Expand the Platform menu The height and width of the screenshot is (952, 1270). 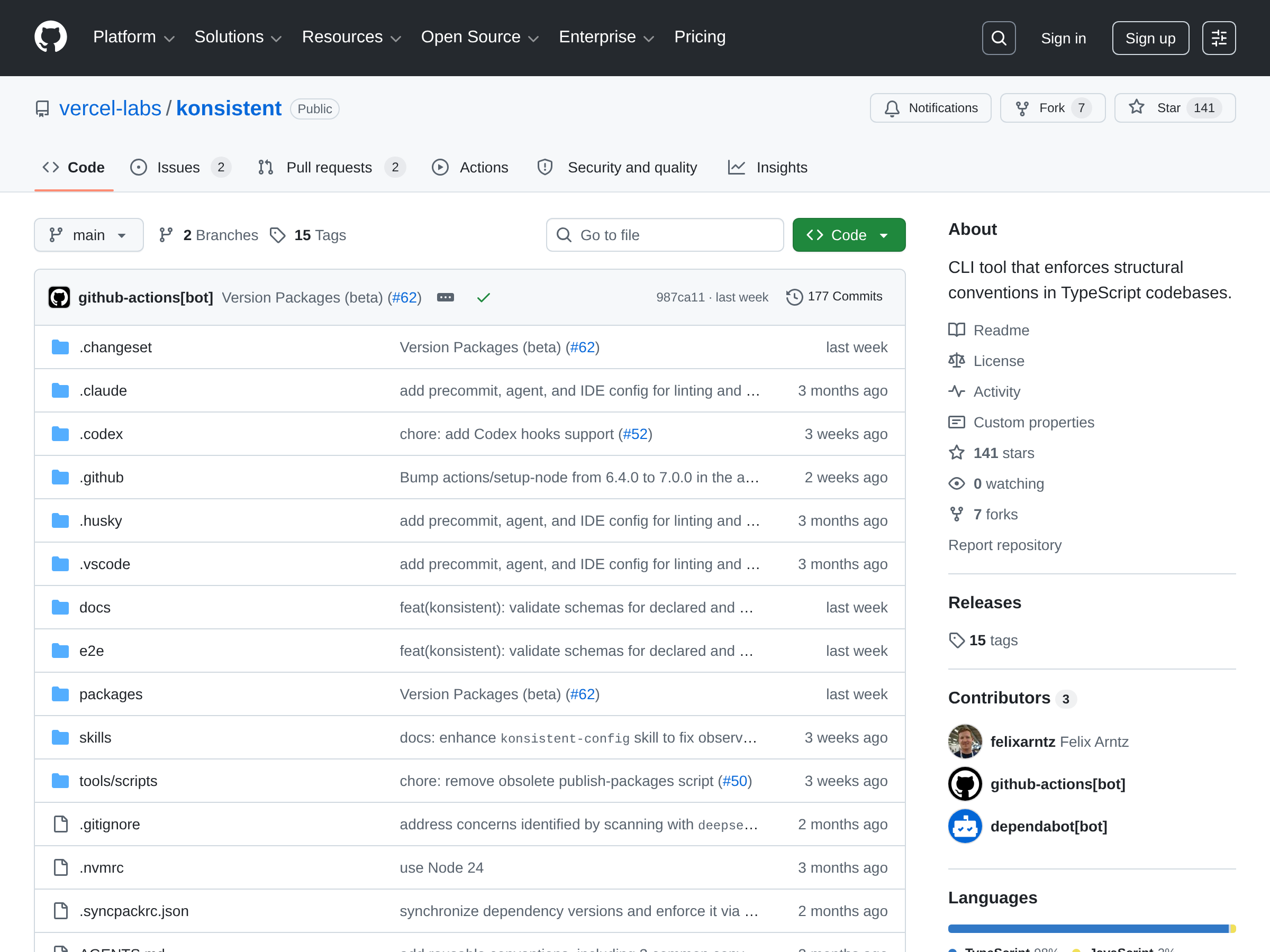coord(134,38)
